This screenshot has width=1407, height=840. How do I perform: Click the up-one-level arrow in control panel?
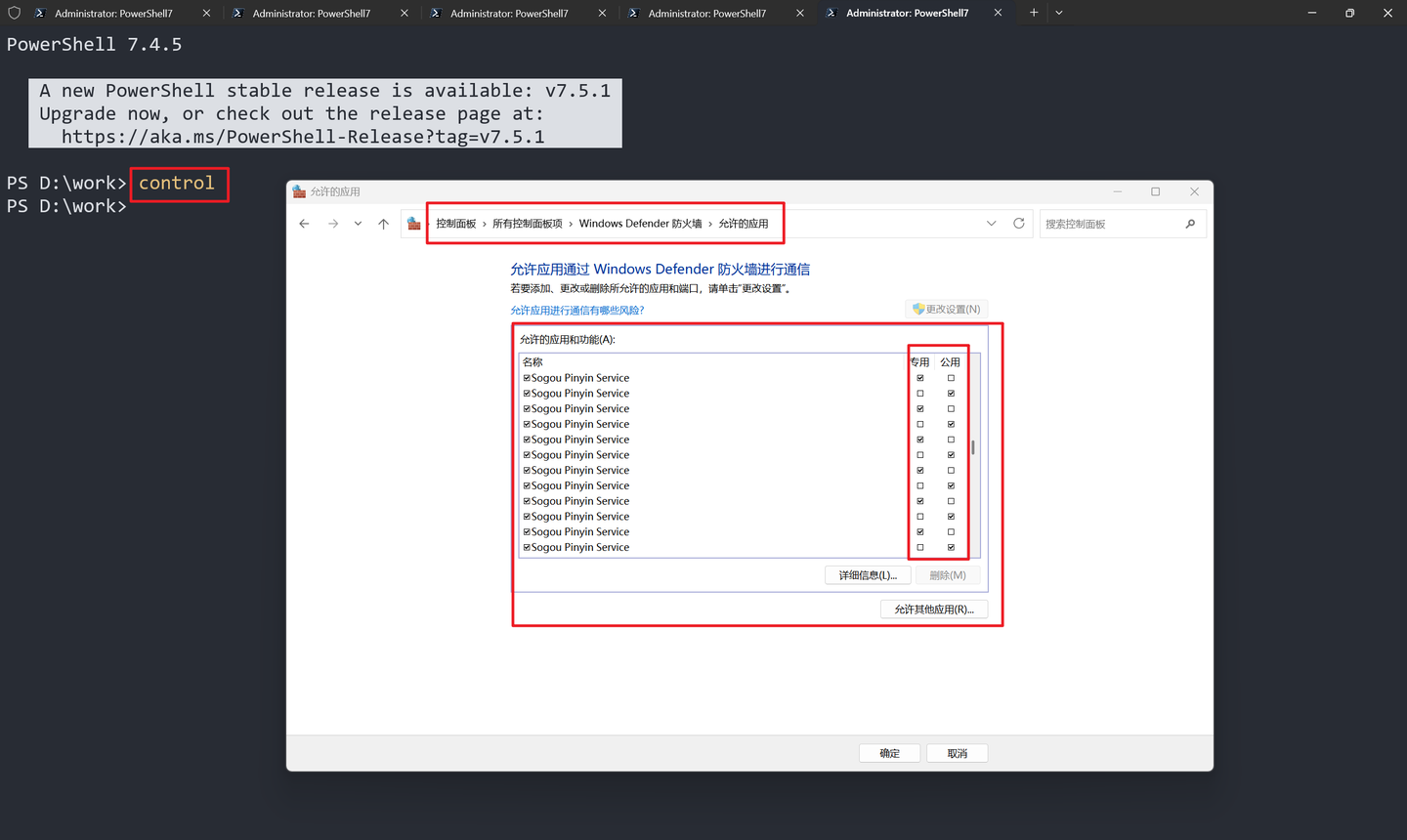click(383, 224)
